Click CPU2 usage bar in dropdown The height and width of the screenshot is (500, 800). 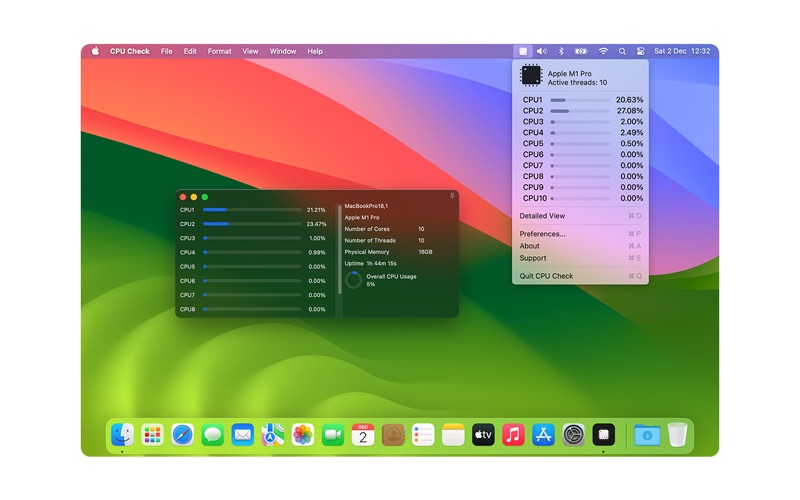(x=580, y=111)
